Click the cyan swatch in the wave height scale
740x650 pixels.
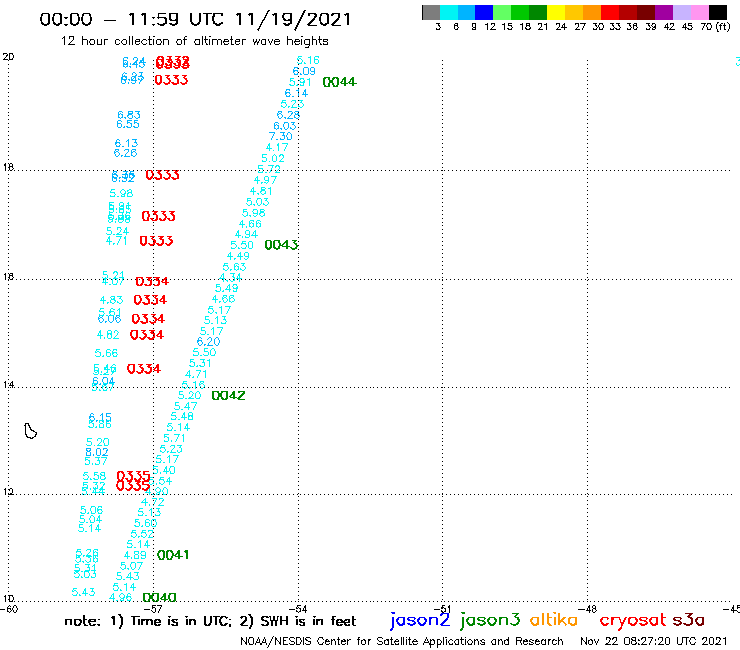pos(449,13)
